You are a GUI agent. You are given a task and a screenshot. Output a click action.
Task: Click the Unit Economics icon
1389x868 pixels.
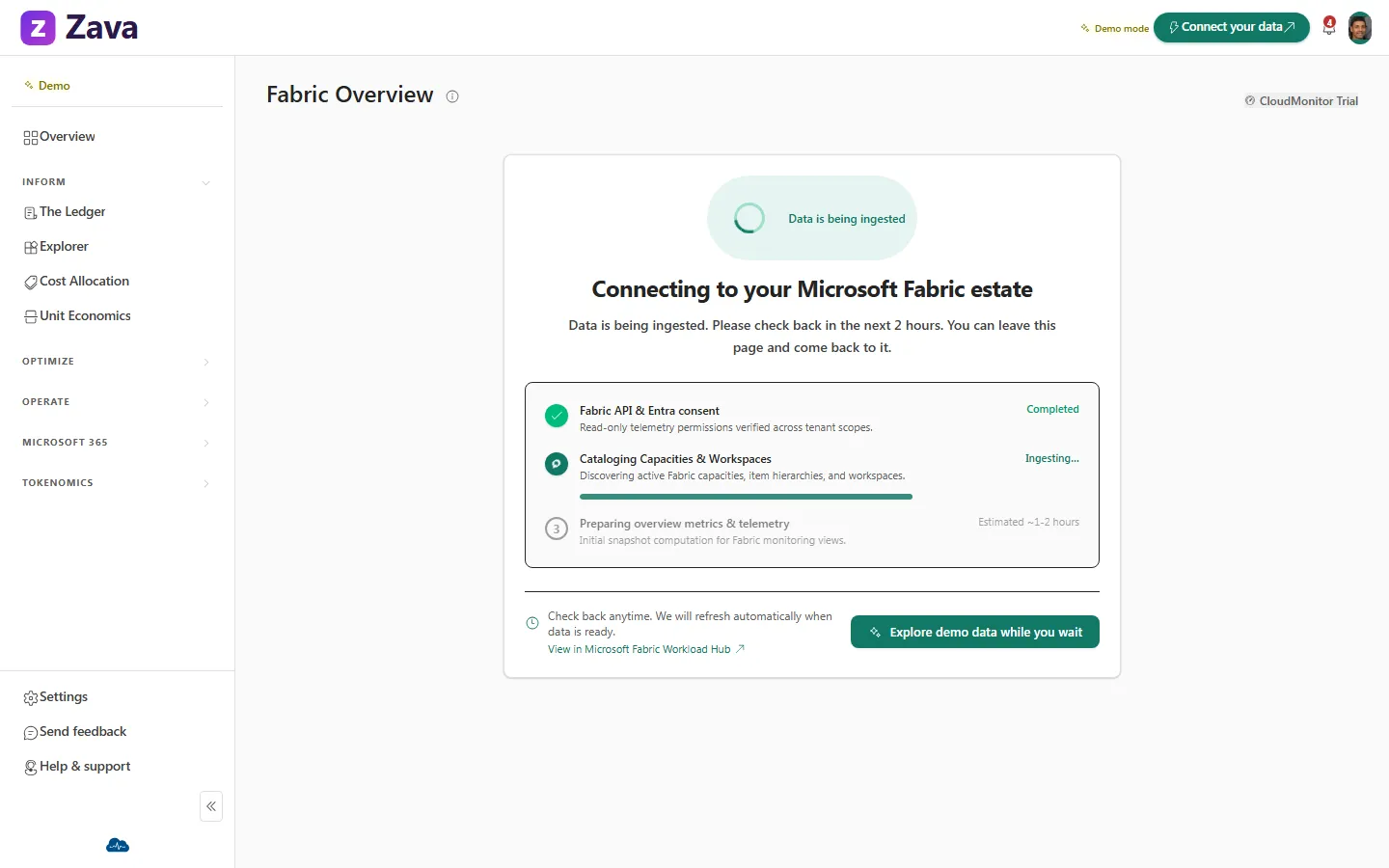pos(31,317)
